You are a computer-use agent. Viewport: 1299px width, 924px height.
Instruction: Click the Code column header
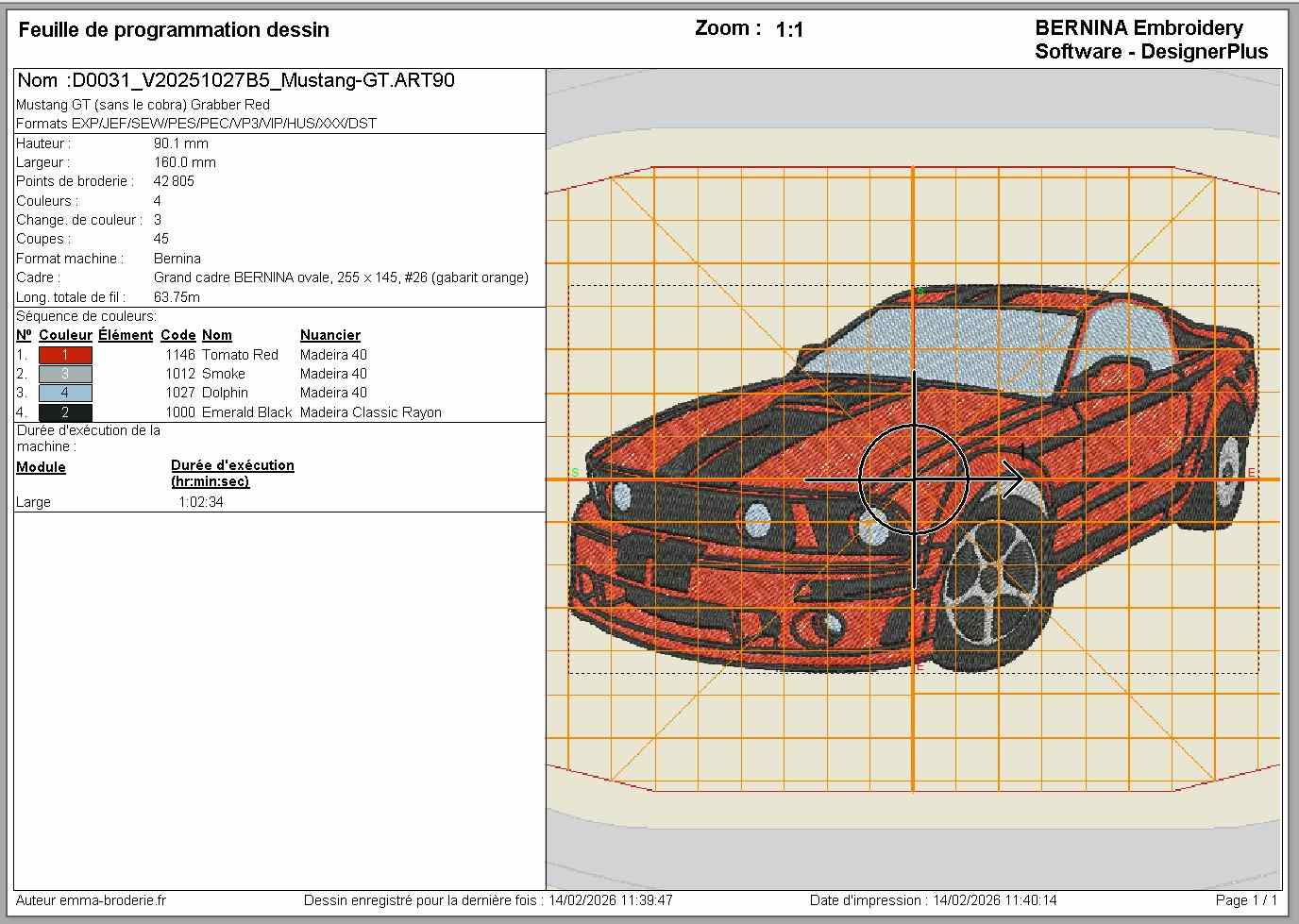pyautogui.click(x=178, y=335)
